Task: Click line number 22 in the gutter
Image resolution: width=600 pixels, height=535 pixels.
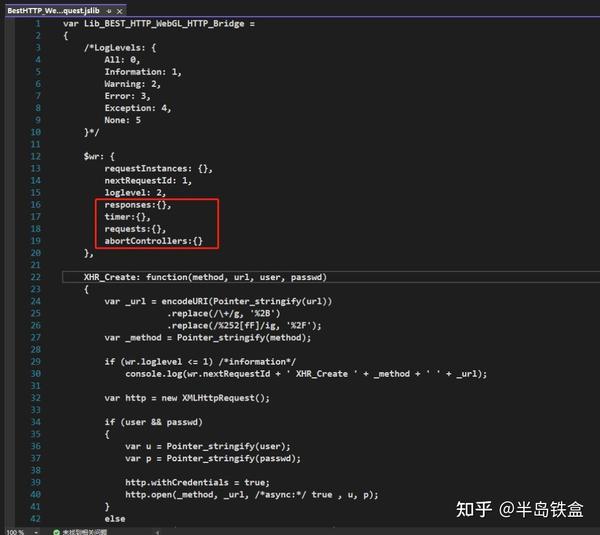Action: tap(35, 277)
